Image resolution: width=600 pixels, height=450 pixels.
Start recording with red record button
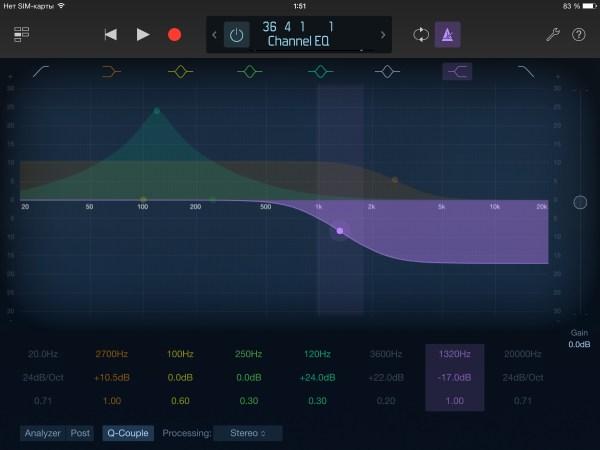174,34
